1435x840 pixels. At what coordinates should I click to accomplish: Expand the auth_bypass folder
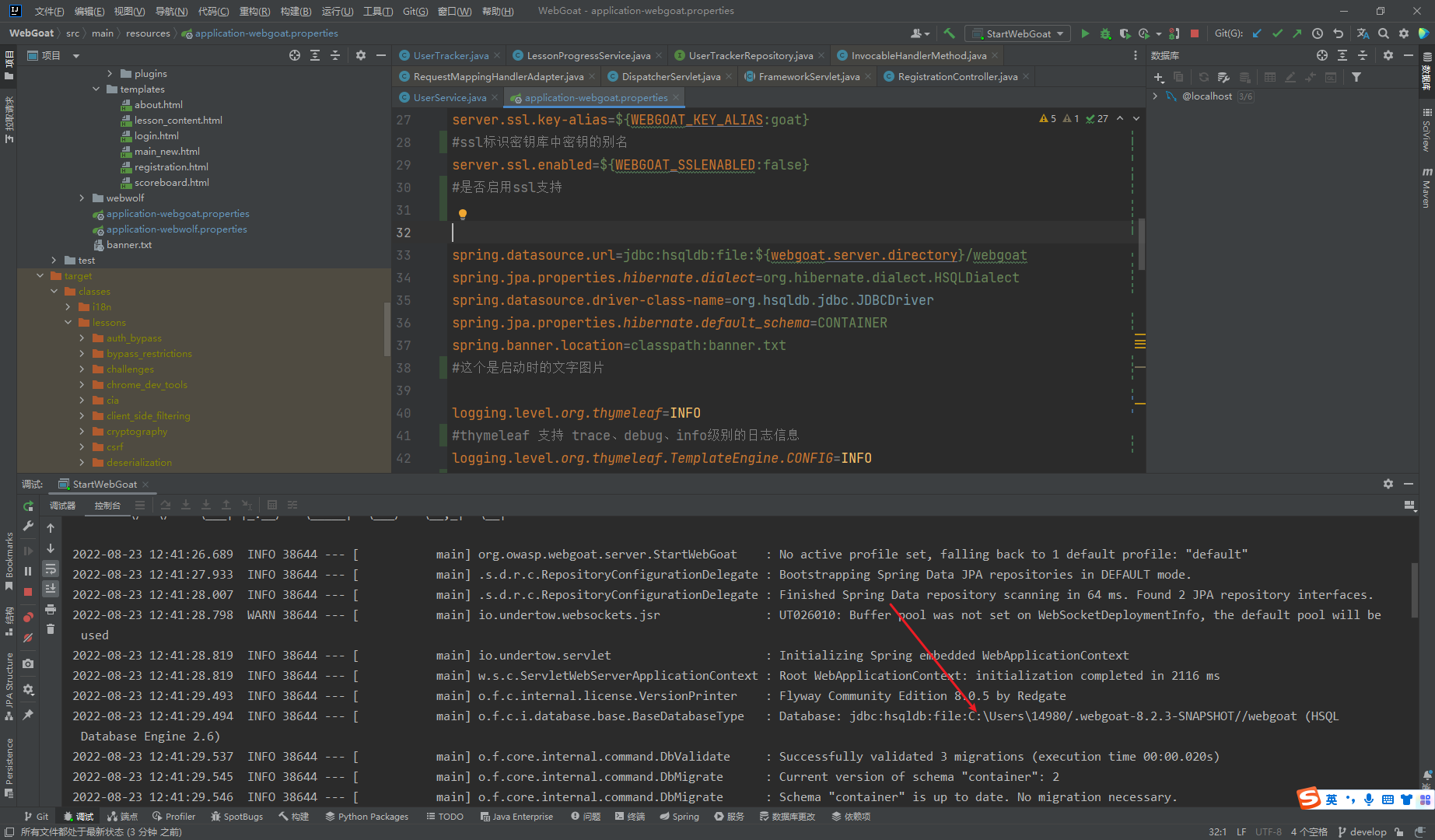click(x=82, y=338)
